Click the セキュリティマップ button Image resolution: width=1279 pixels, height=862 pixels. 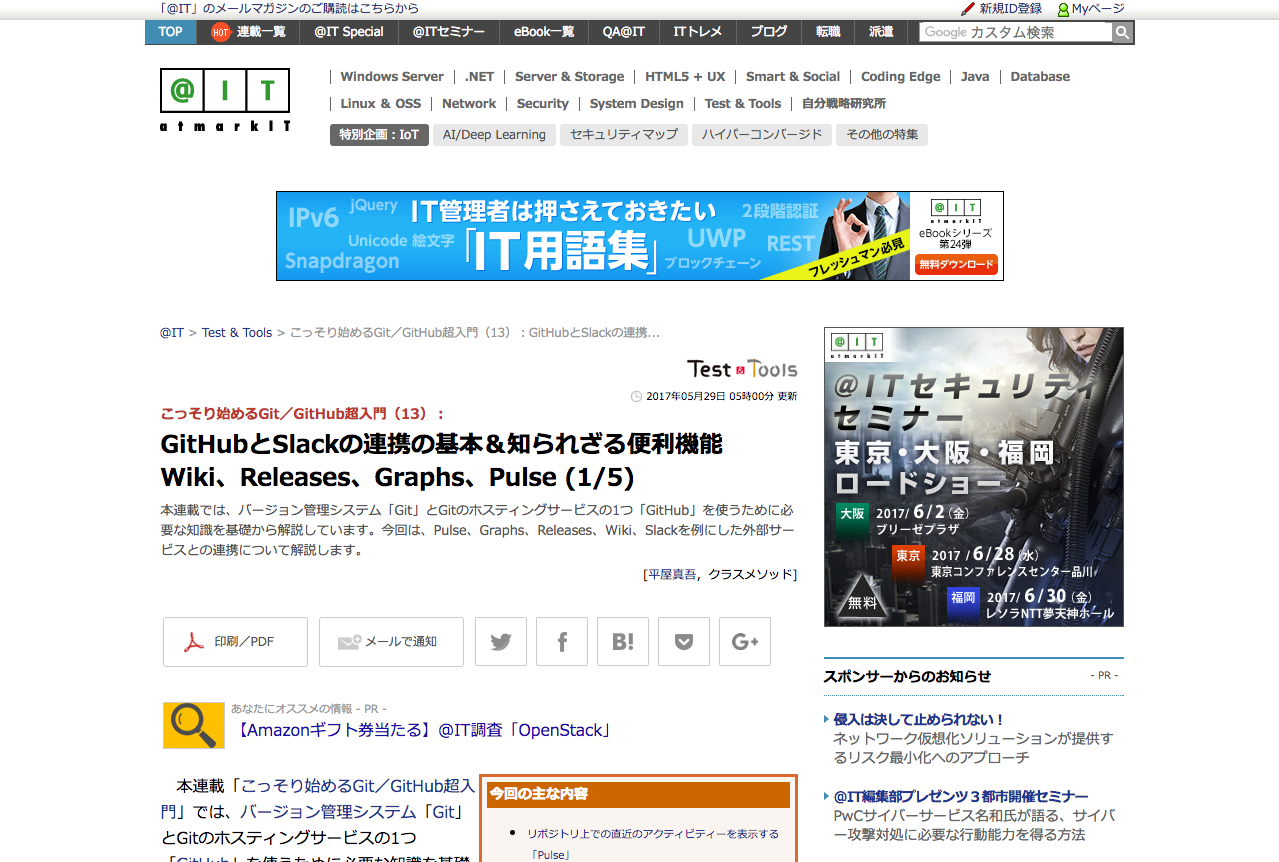point(624,135)
